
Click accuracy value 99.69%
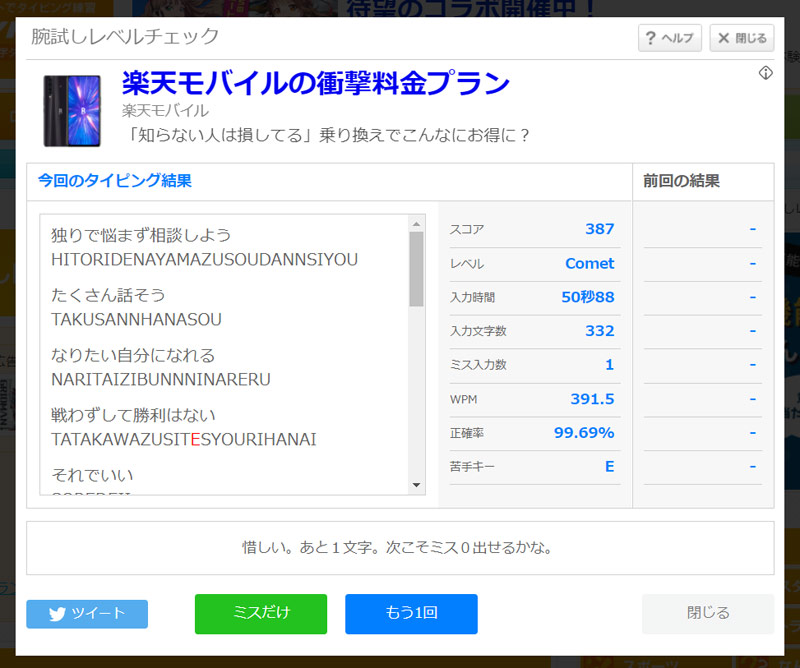tap(584, 433)
